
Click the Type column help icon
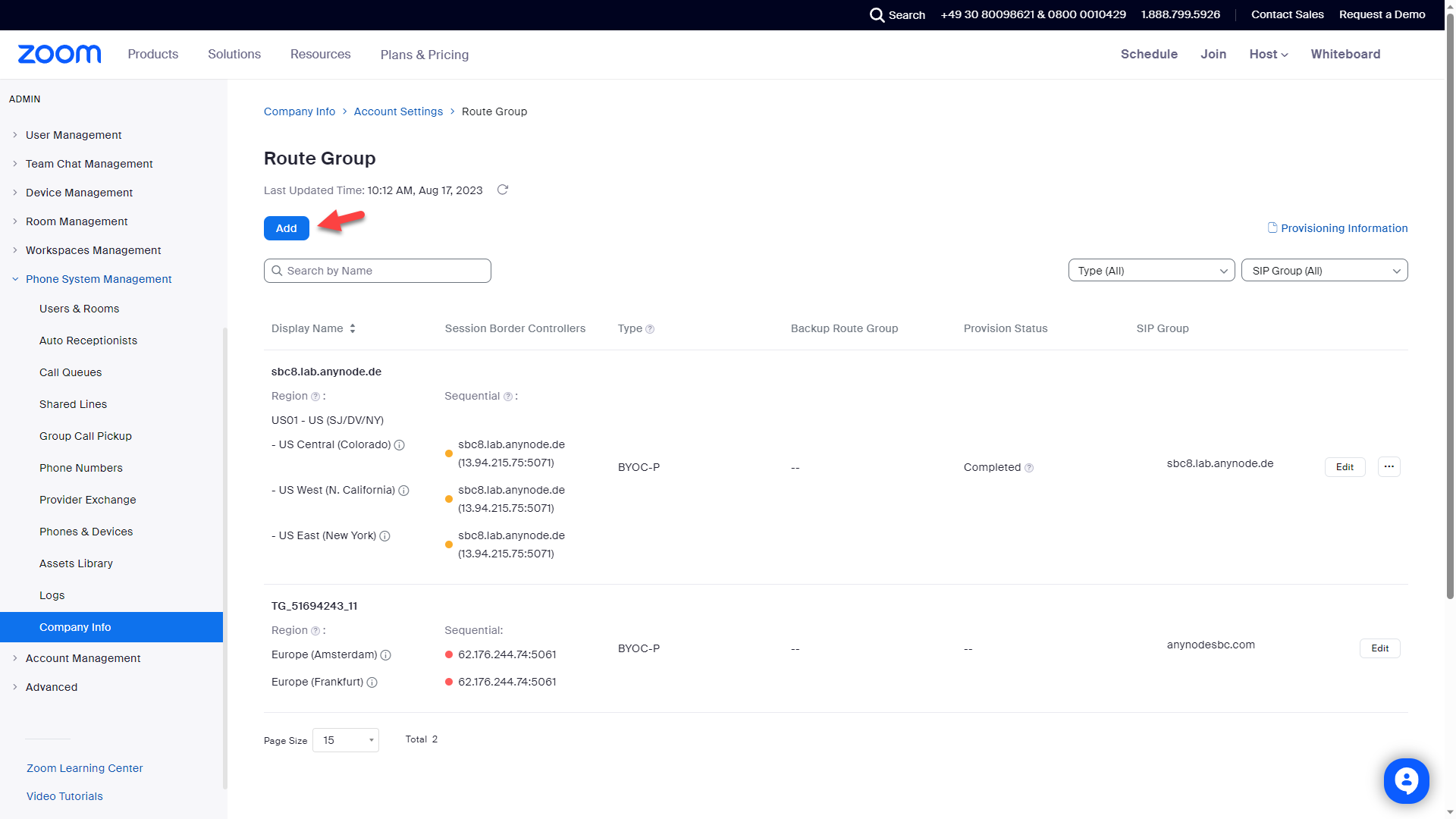[x=650, y=329]
